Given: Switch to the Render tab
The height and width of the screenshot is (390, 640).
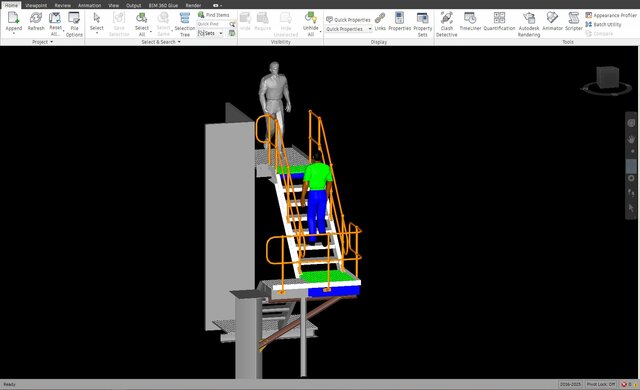Looking at the screenshot, I should [193, 5].
